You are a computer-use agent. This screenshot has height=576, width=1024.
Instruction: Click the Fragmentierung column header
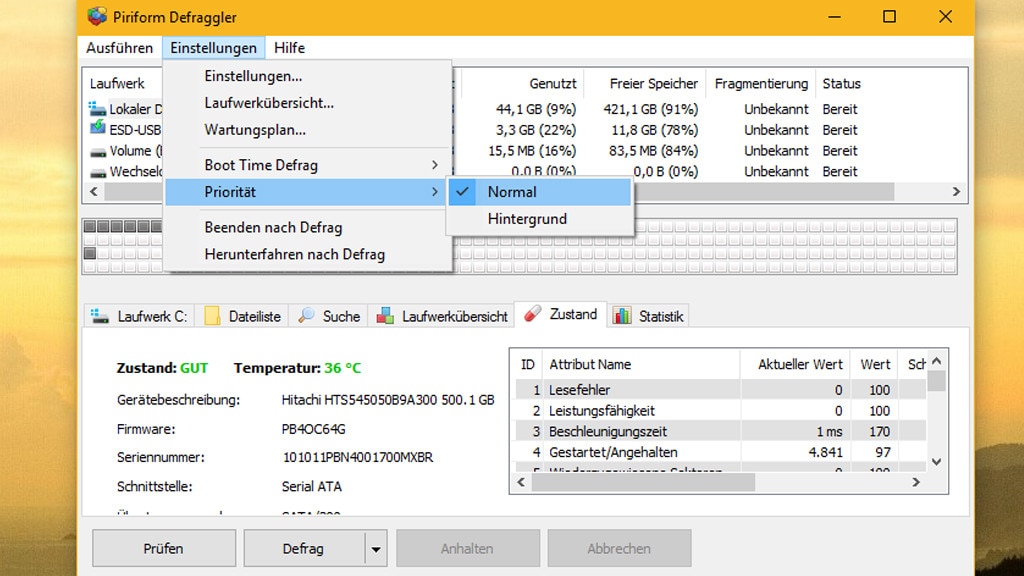(x=761, y=84)
